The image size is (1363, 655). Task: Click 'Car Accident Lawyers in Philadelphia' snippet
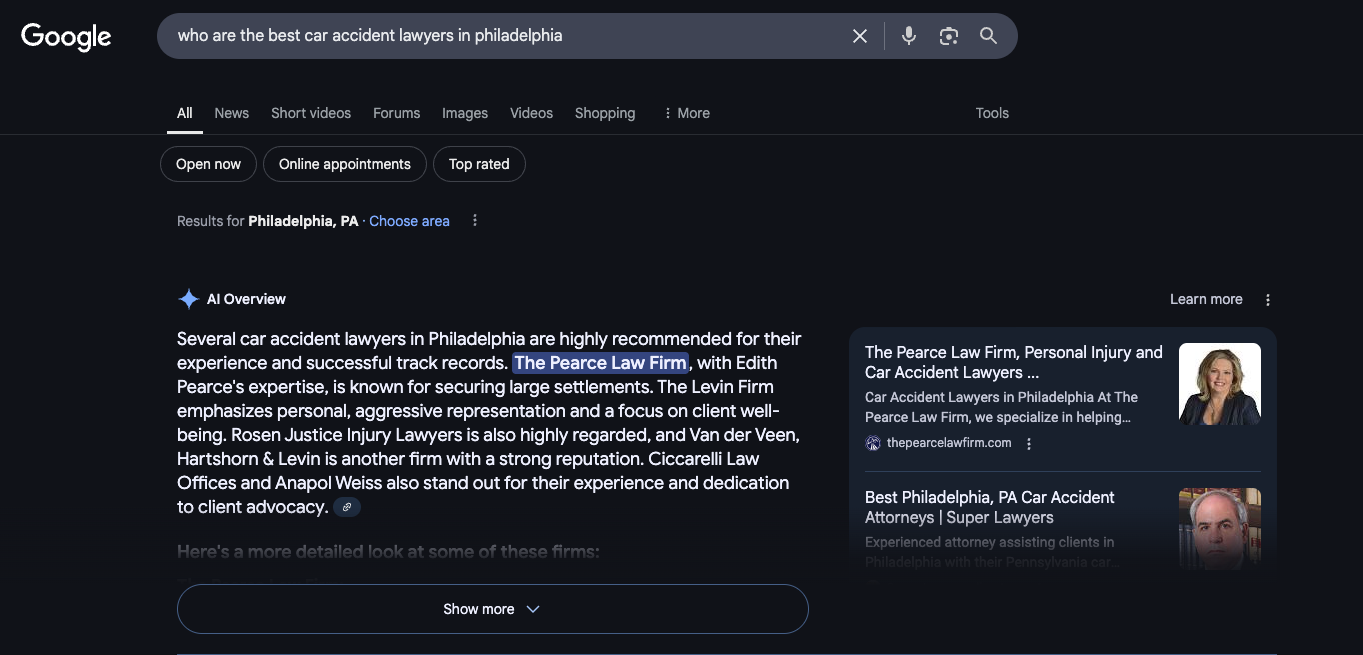coord(1001,407)
